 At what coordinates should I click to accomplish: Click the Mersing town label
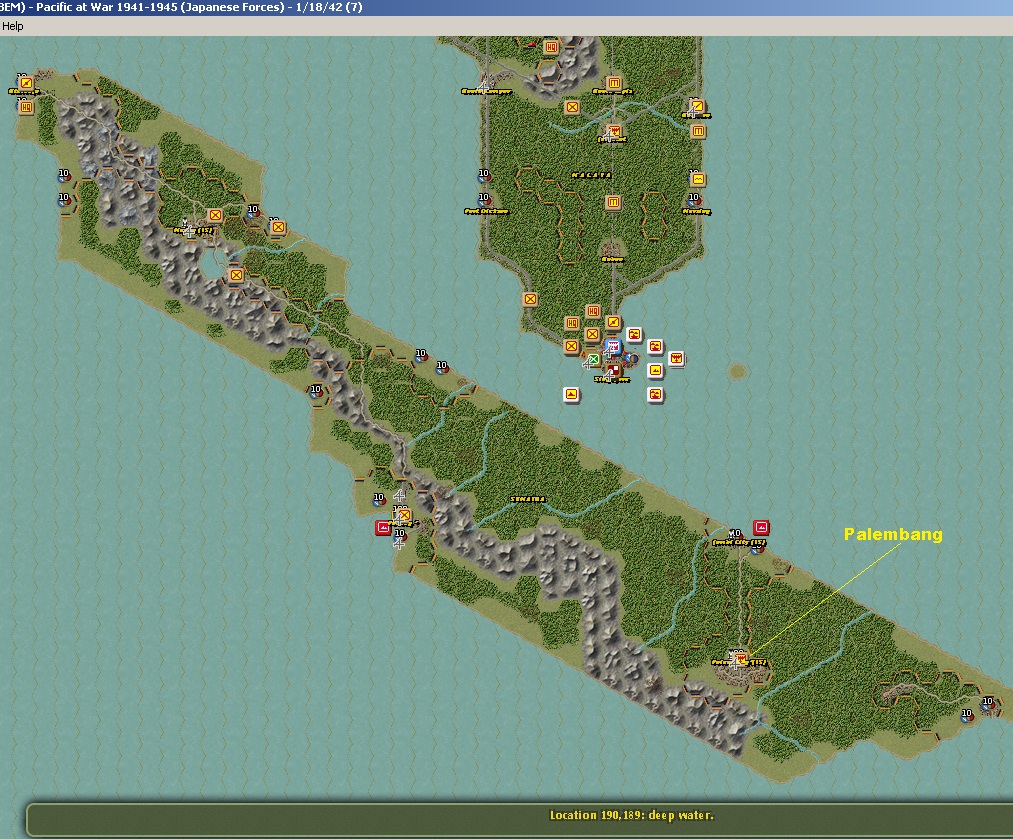click(696, 211)
